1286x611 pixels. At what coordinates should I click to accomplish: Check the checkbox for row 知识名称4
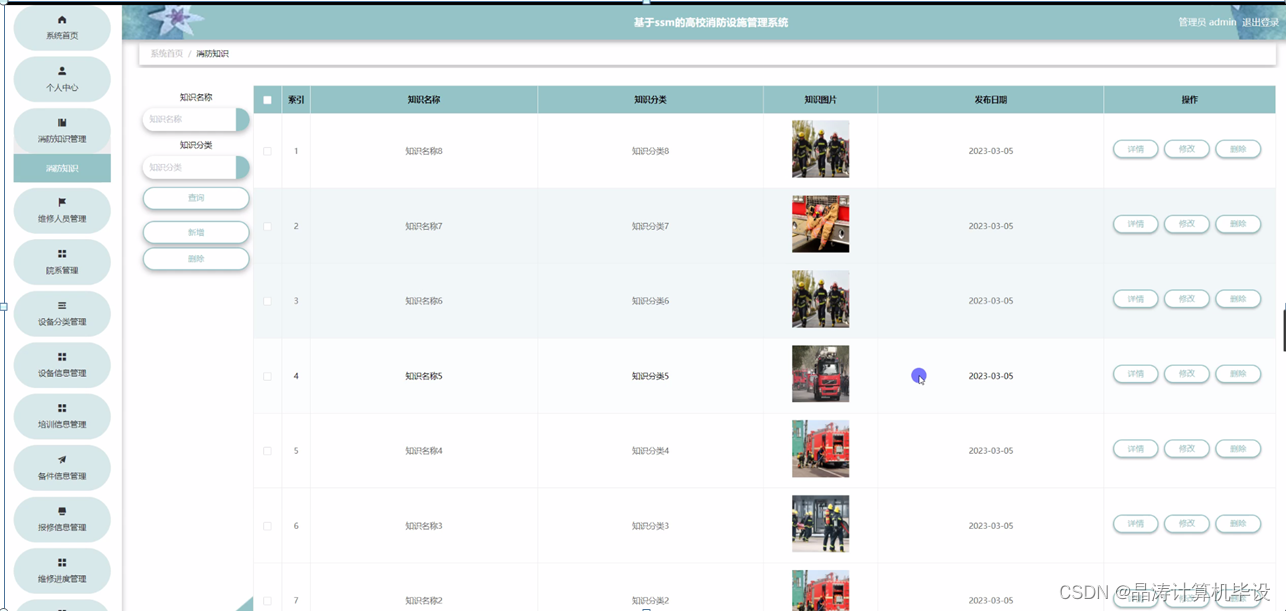tap(267, 451)
